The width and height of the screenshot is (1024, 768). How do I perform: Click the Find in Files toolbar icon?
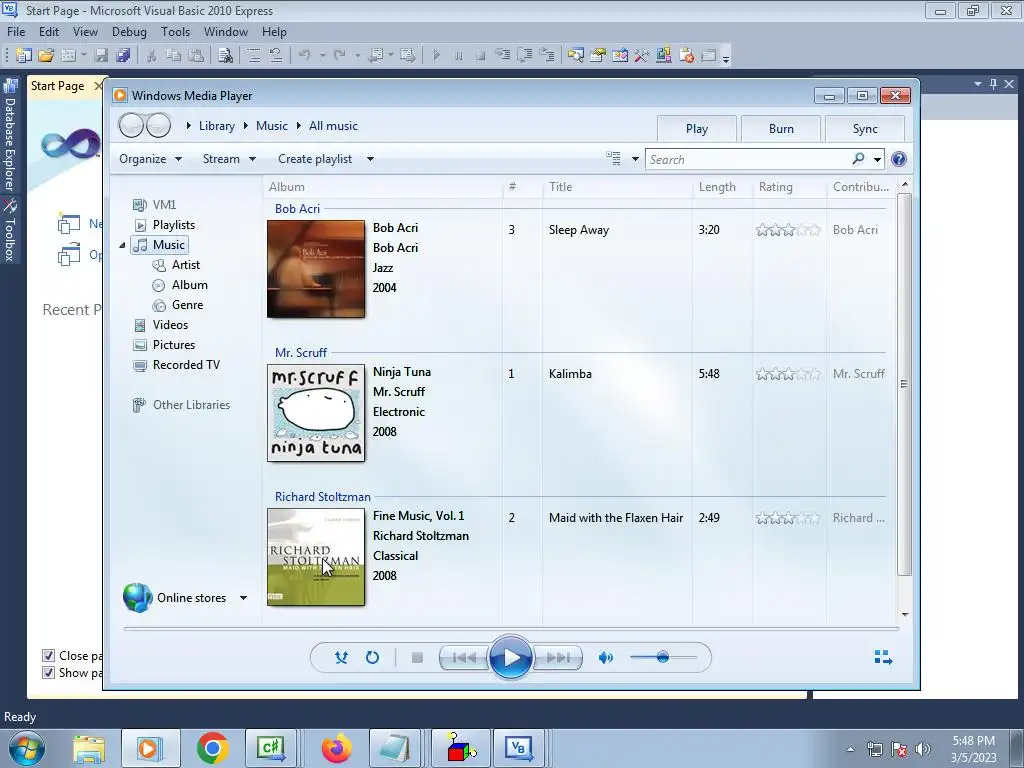225,56
